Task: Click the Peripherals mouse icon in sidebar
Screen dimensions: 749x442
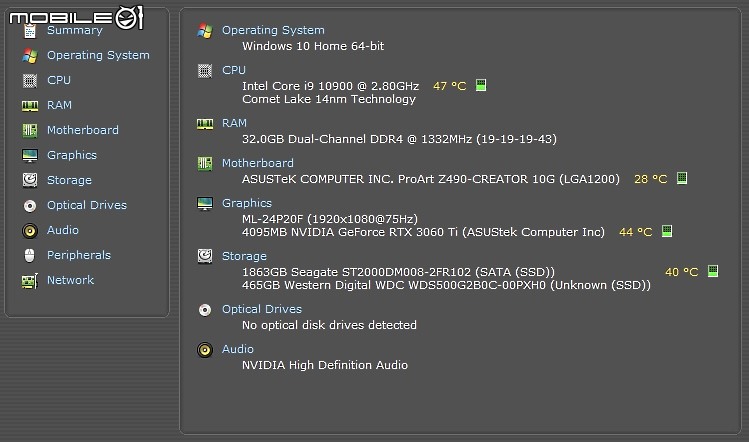Action: [x=30, y=256]
